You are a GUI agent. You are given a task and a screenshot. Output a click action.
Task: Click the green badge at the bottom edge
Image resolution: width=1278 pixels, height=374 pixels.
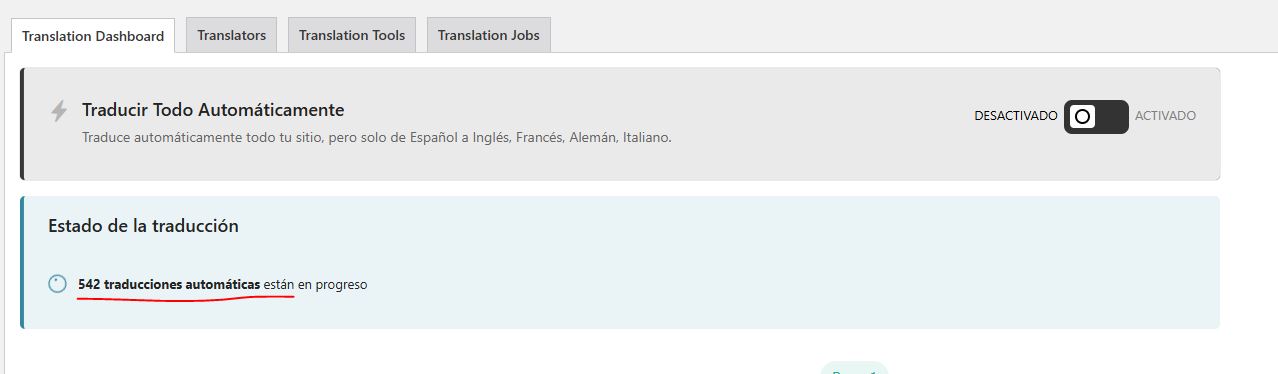click(854, 368)
